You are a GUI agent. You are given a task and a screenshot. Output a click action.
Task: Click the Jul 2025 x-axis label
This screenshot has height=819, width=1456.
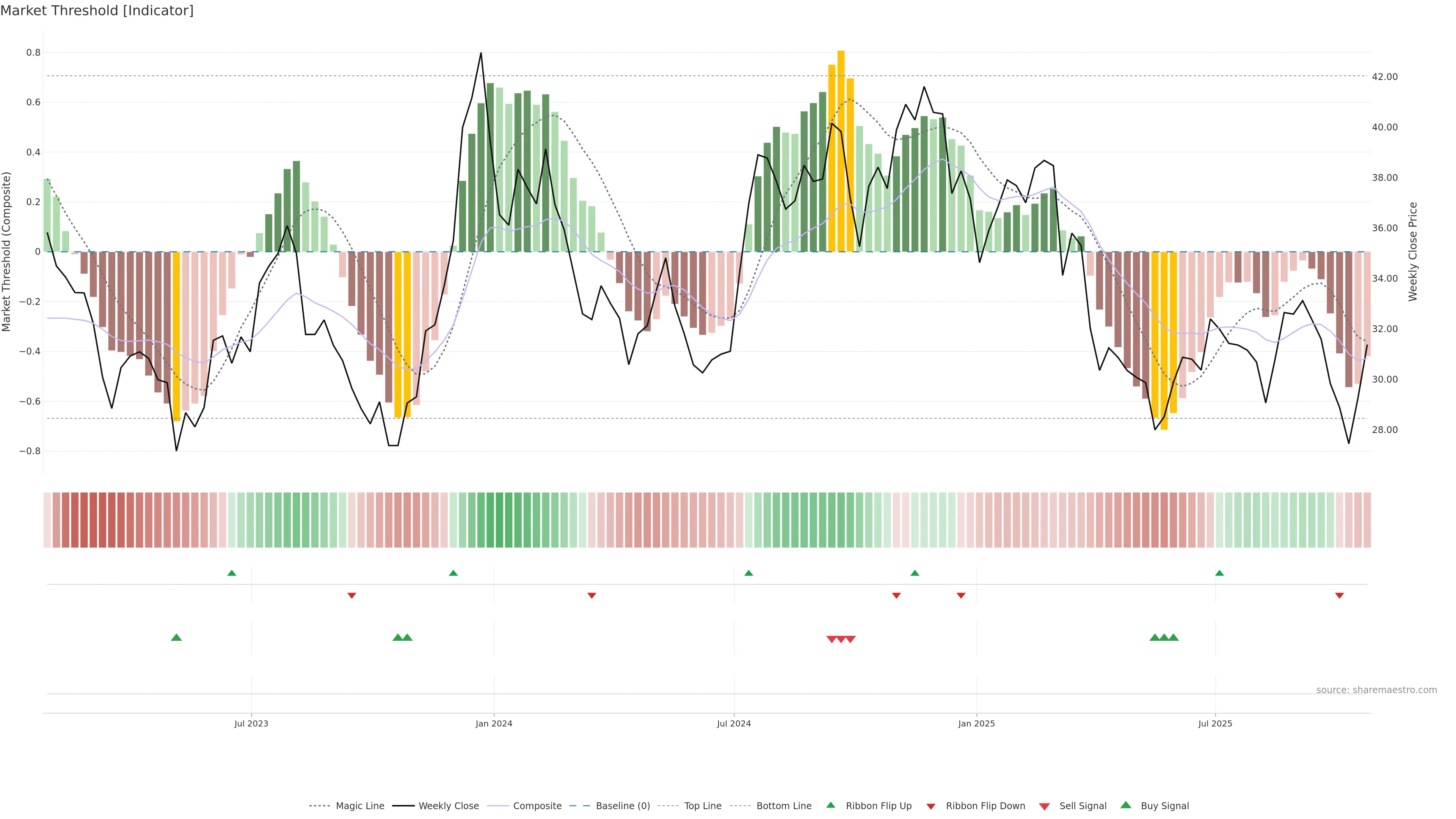[x=1214, y=723]
